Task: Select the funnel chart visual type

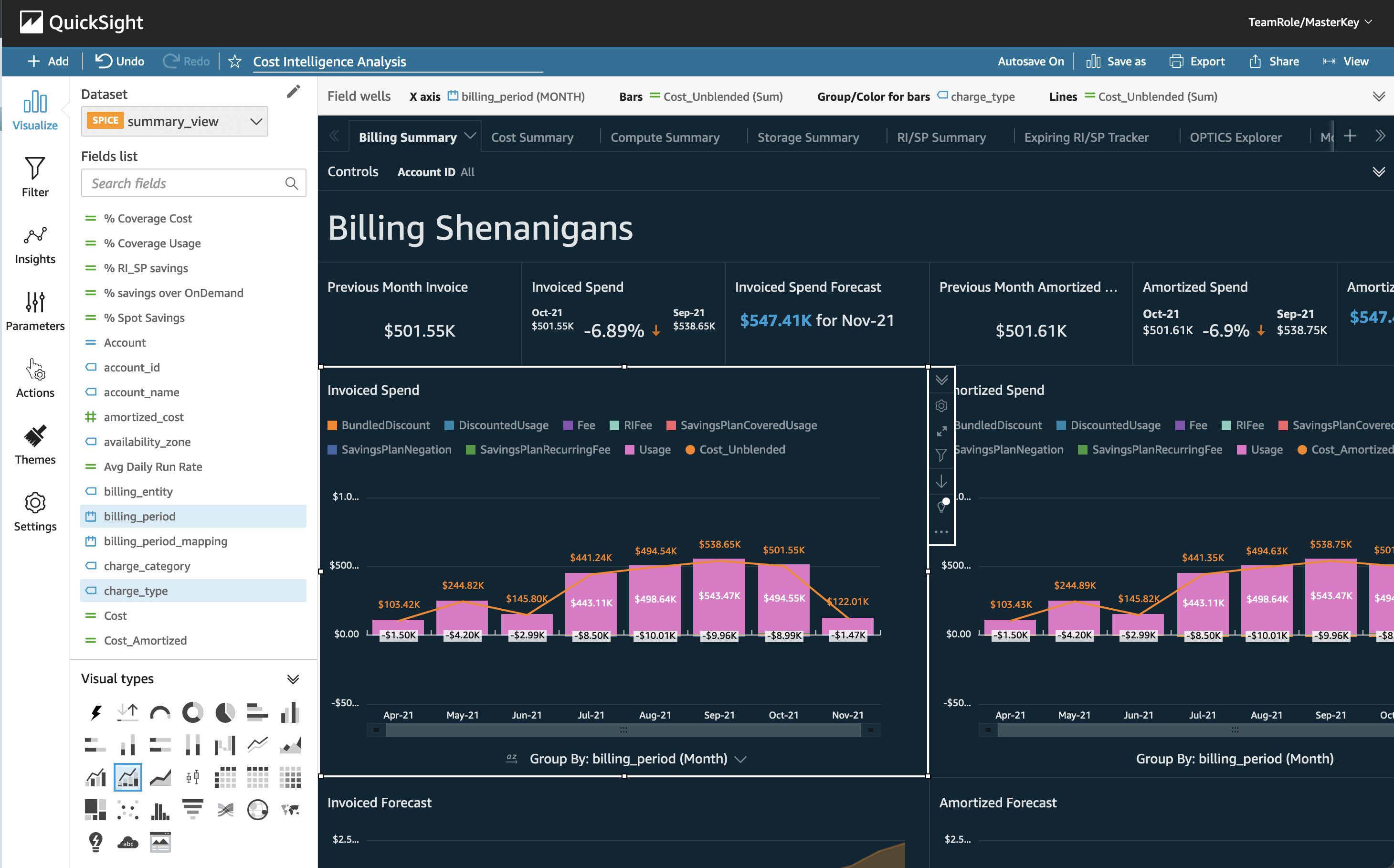Action: 193,810
